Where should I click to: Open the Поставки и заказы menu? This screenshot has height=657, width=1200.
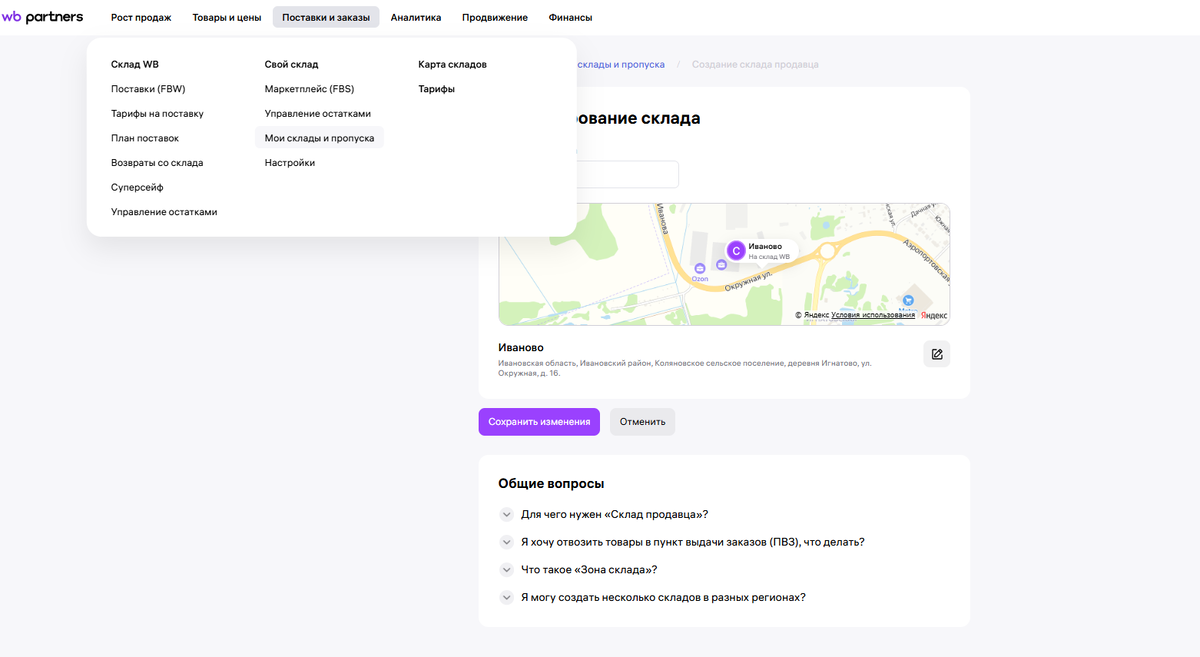coord(326,17)
